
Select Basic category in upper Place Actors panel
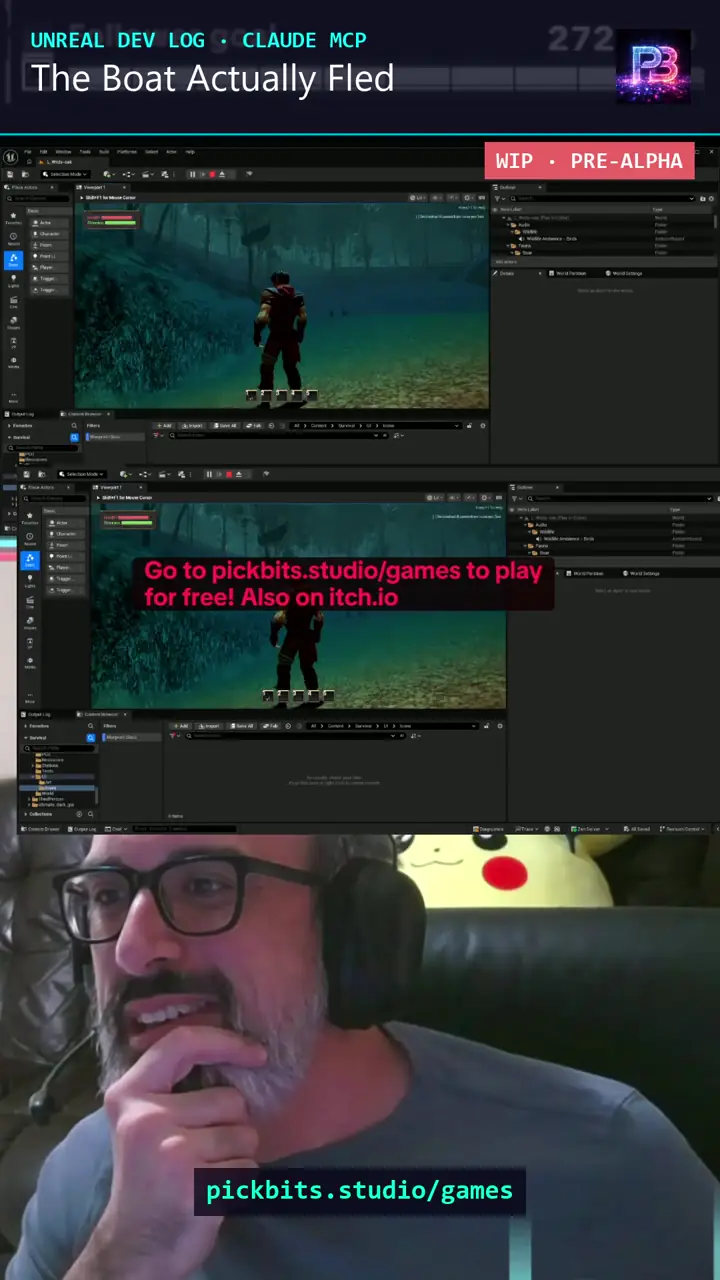click(13, 260)
